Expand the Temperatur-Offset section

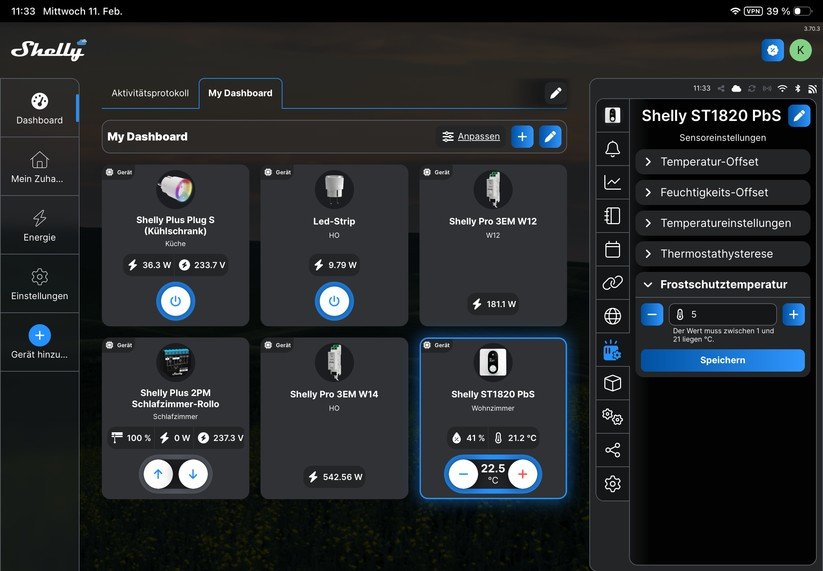(x=722, y=162)
